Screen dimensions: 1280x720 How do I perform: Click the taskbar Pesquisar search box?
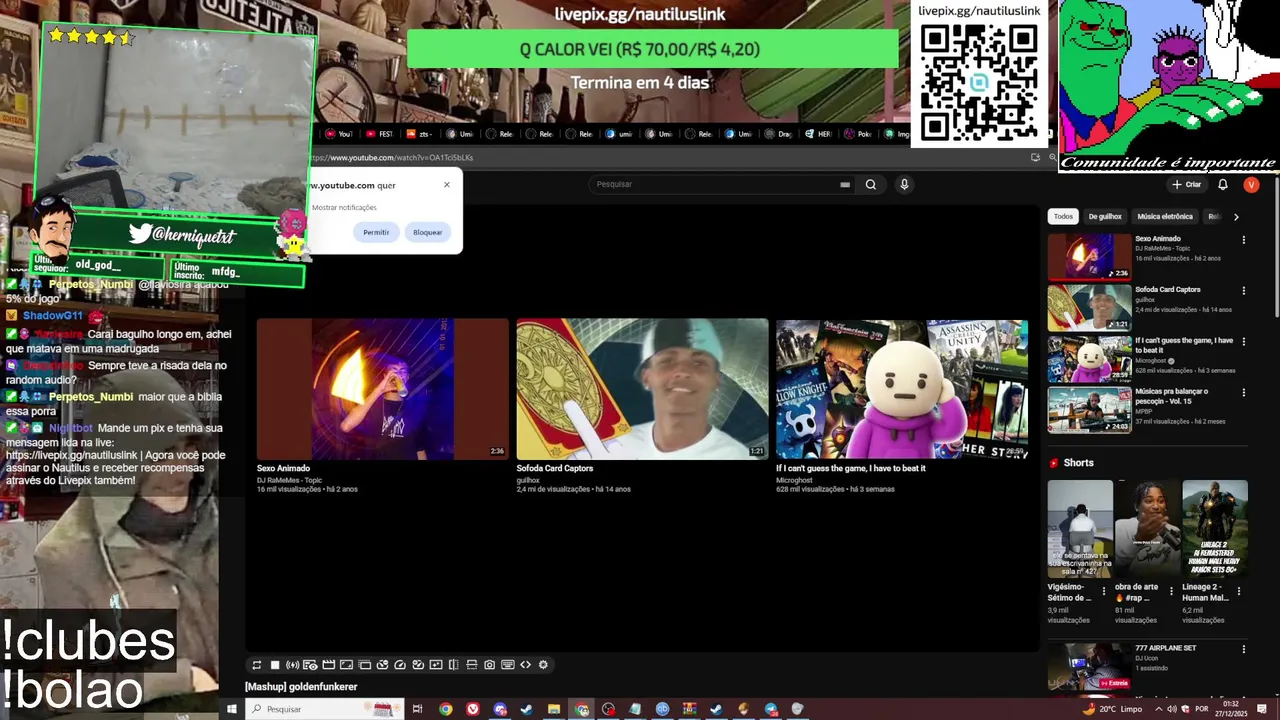(324, 709)
